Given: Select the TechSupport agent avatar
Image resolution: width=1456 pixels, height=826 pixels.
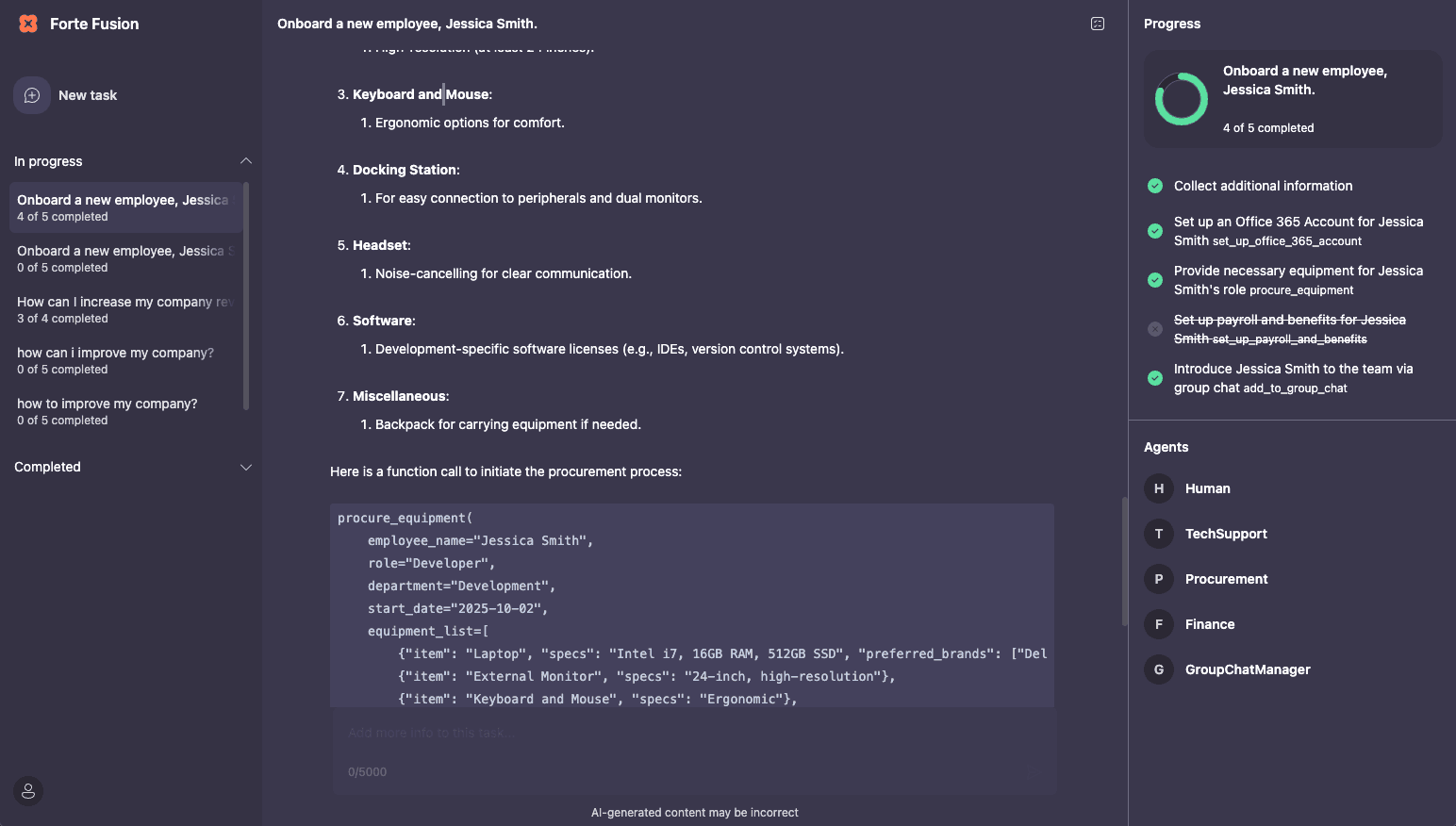Looking at the screenshot, I should pyautogui.click(x=1158, y=534).
